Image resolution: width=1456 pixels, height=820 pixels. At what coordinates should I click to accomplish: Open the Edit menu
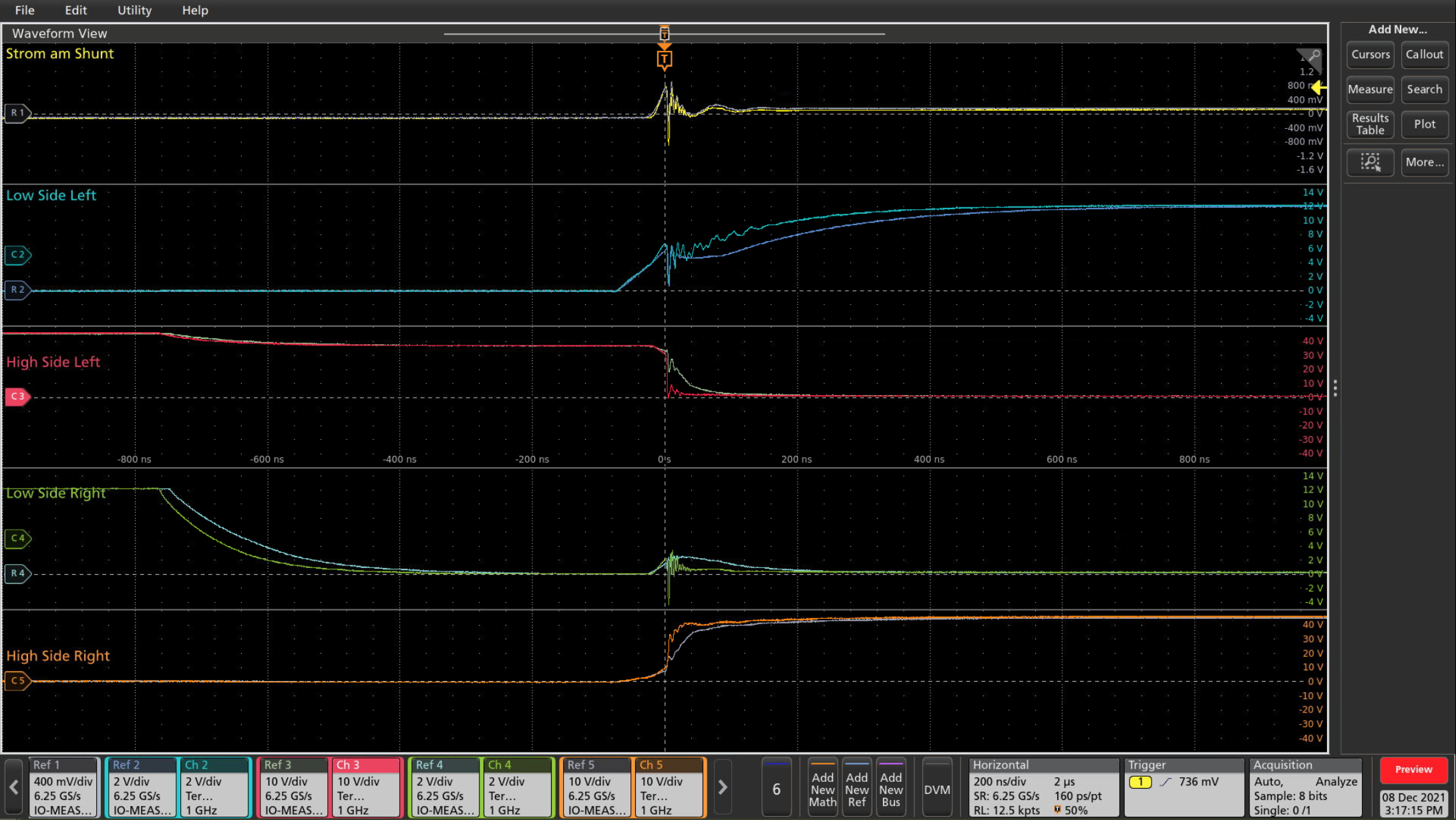click(x=75, y=10)
